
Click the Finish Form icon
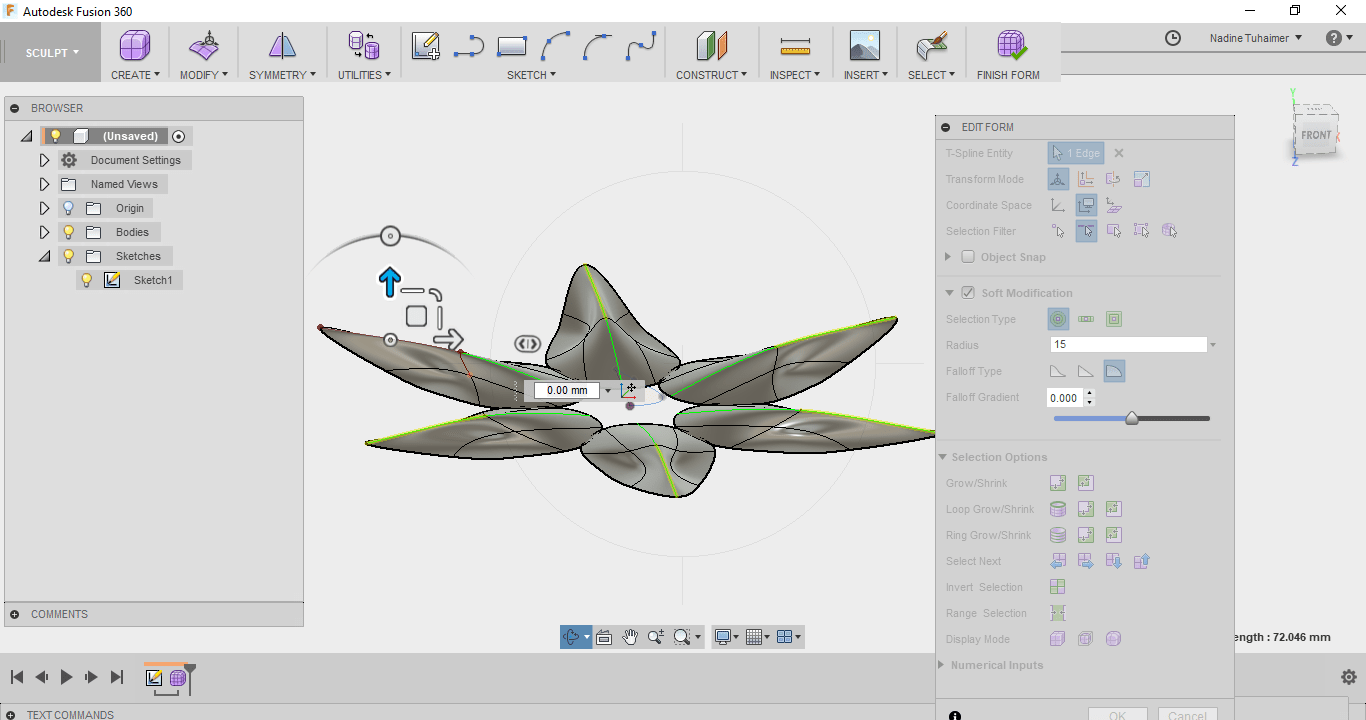point(1011,46)
